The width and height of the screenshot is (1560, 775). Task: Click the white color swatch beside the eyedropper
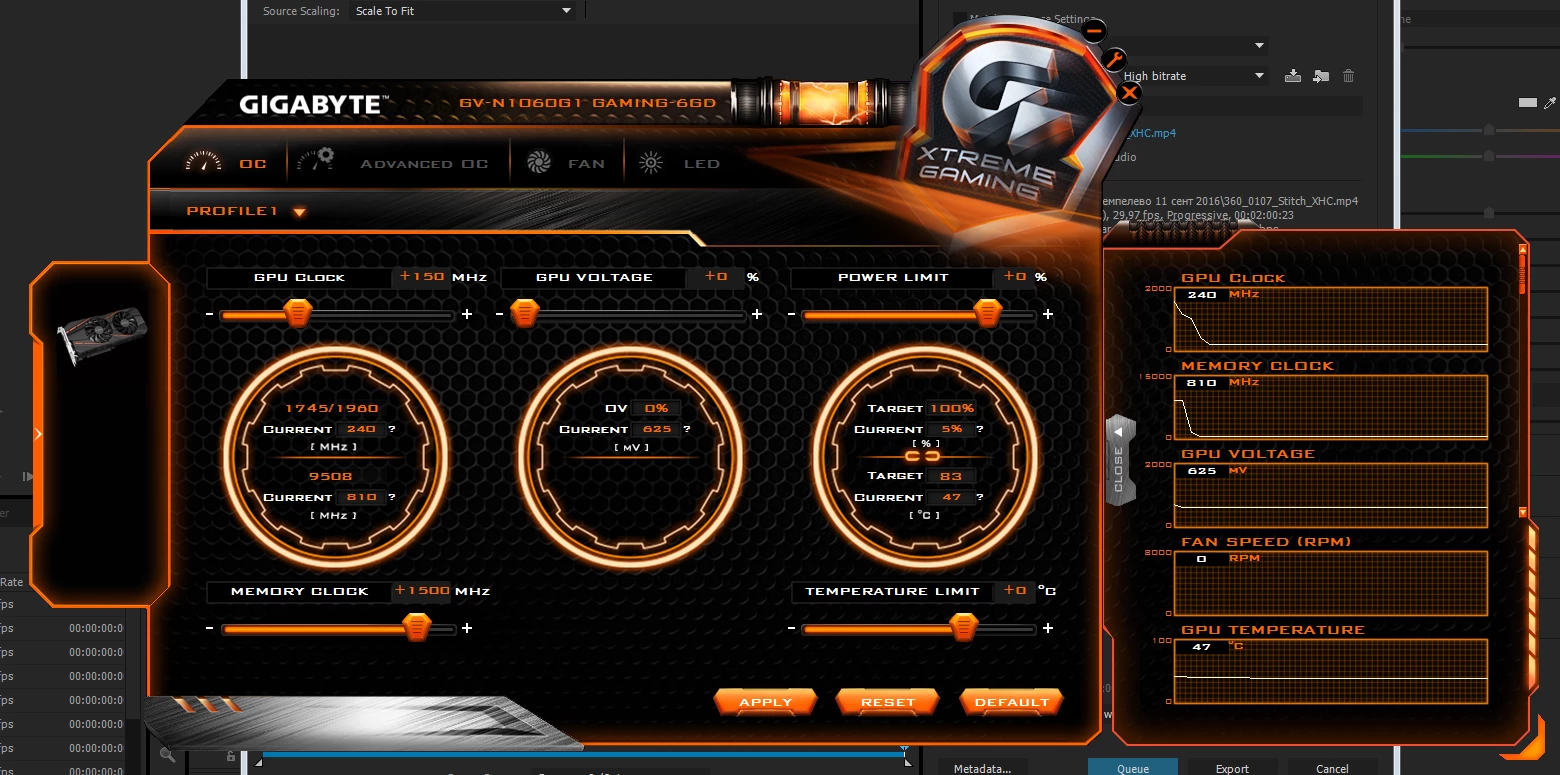point(1527,103)
